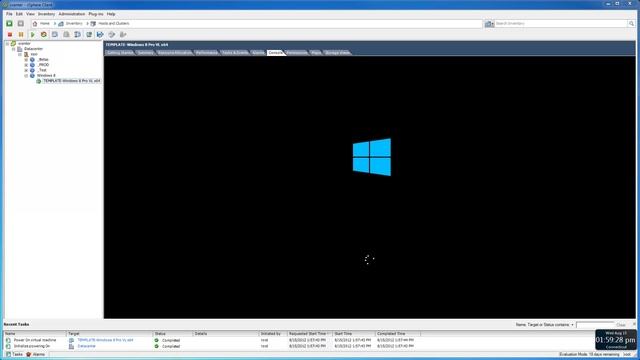The height and width of the screenshot is (360, 640).
Task: Expand the _Betas resource pool
Action: (x=26, y=60)
